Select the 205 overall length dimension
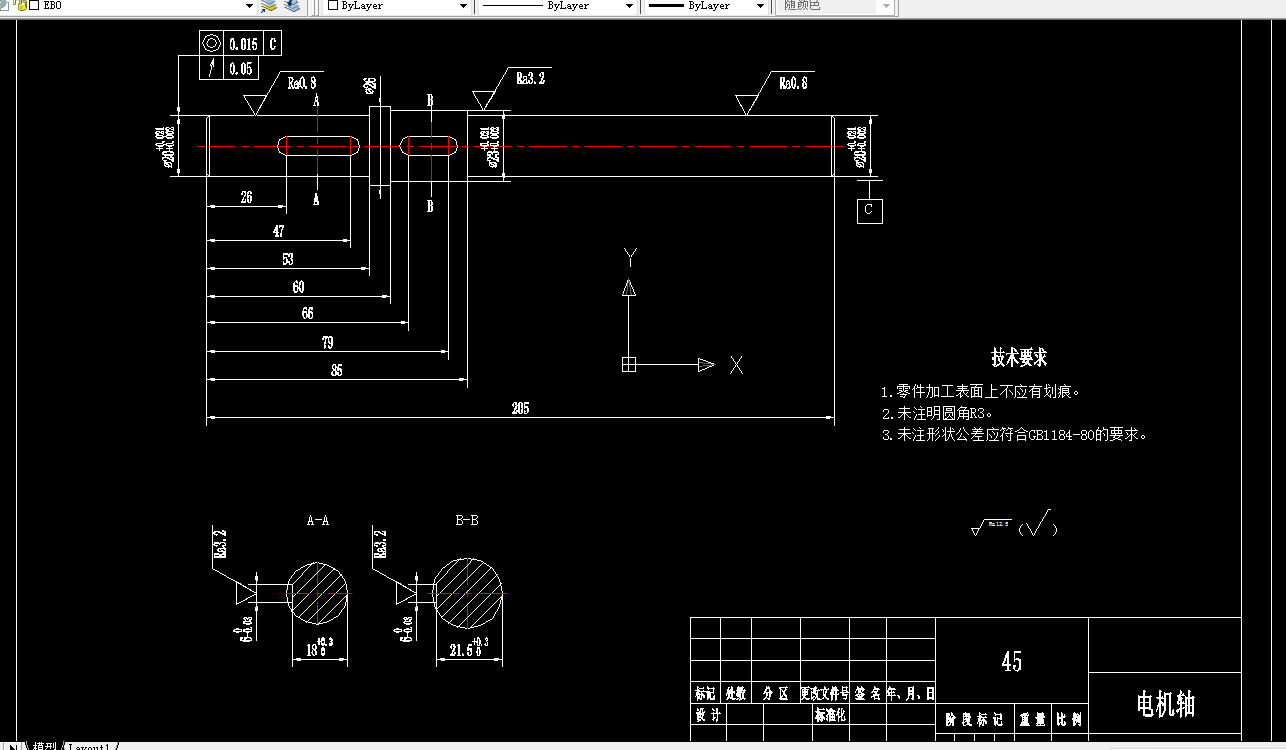Viewport: 1286px width, 750px height. pos(520,408)
